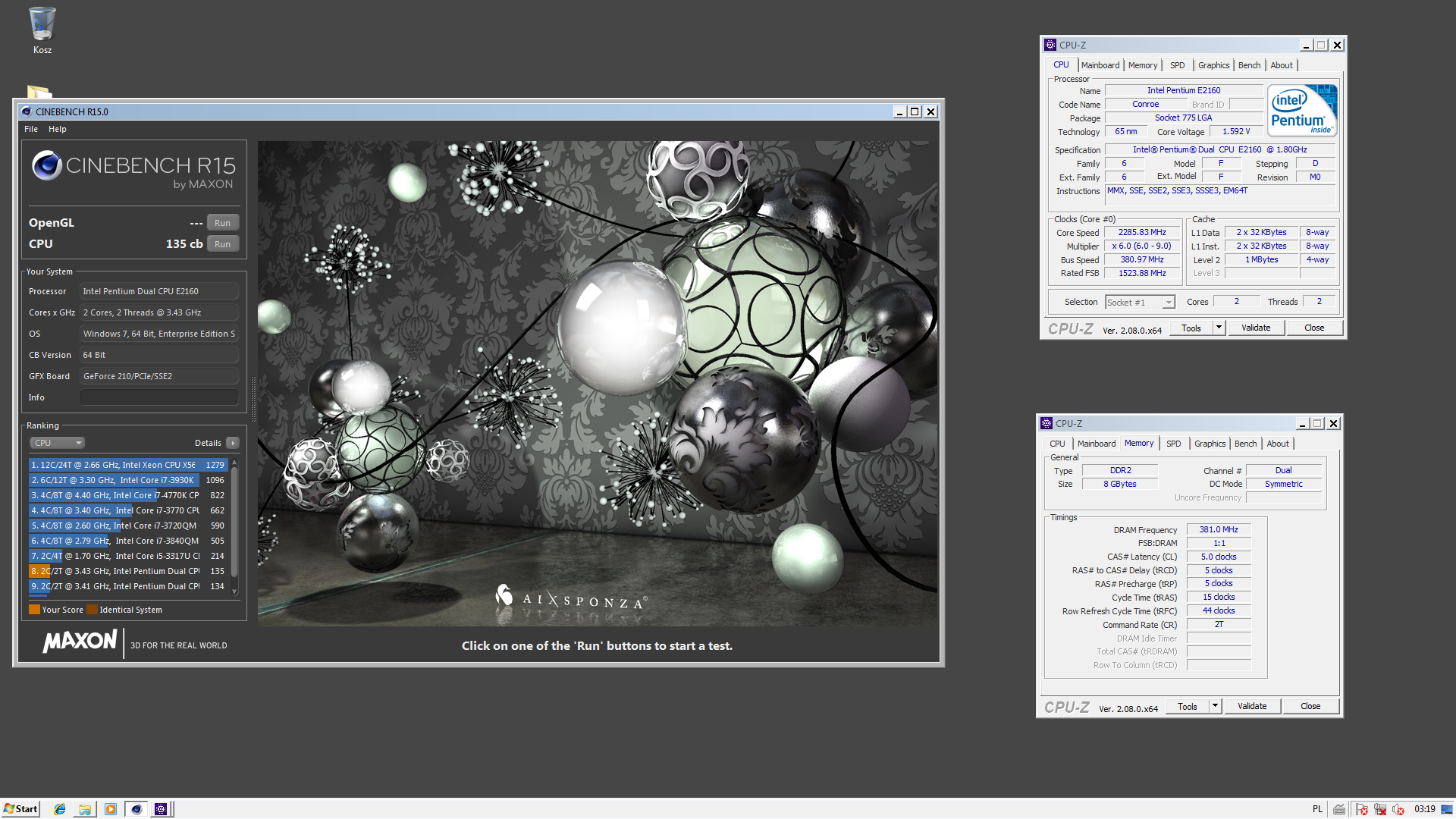Viewport: 1456px width, 819px height.
Task: Open Windows Explorer from taskbar
Action: click(85, 809)
